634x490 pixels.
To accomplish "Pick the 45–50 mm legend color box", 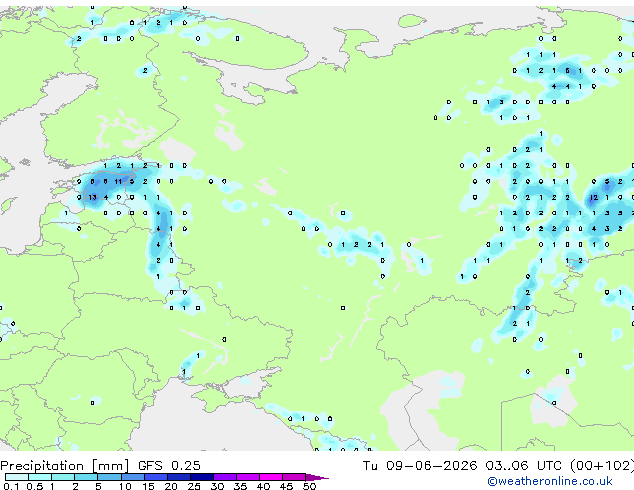I will click(x=294, y=477).
